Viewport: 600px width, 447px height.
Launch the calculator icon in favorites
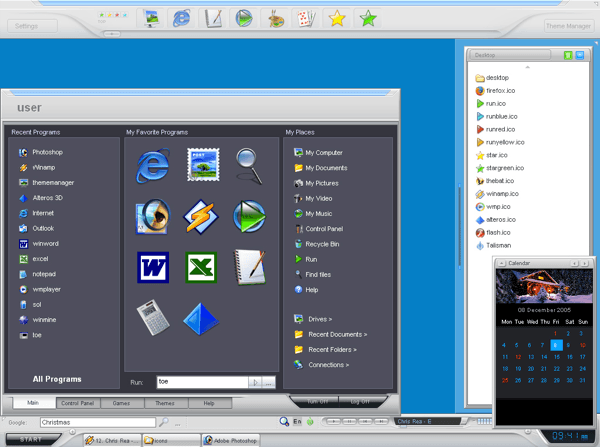(x=152, y=317)
